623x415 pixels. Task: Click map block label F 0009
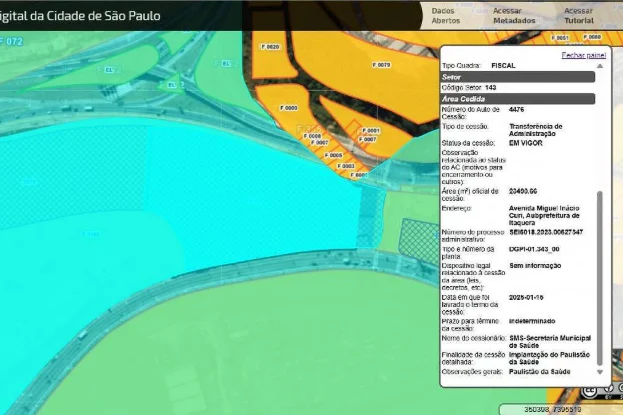tap(289, 108)
